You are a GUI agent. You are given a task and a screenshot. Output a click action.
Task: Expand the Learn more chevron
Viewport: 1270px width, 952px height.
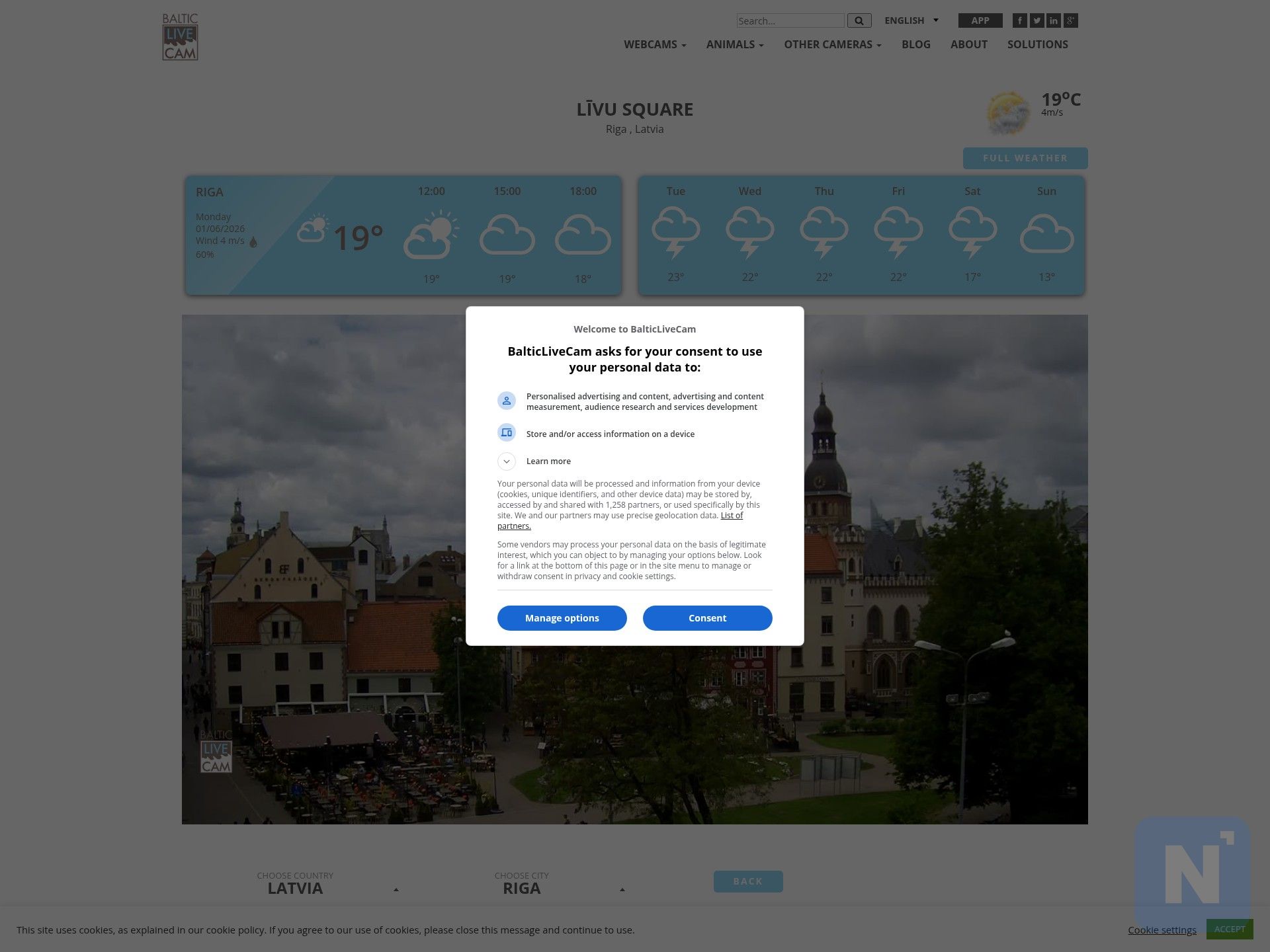point(507,461)
